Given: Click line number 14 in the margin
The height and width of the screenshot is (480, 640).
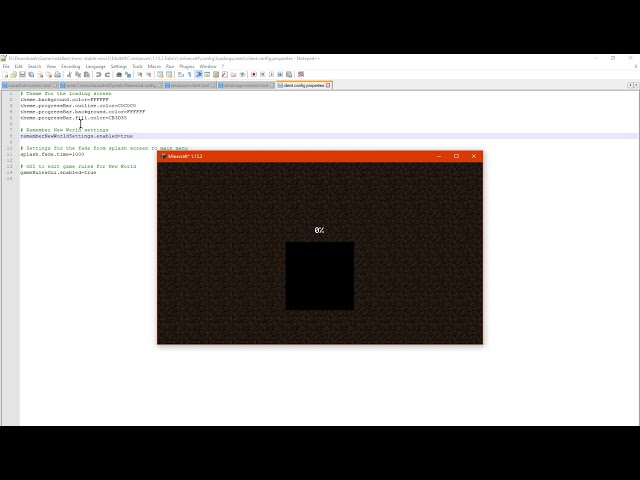Looking at the screenshot, I should 10,173.
